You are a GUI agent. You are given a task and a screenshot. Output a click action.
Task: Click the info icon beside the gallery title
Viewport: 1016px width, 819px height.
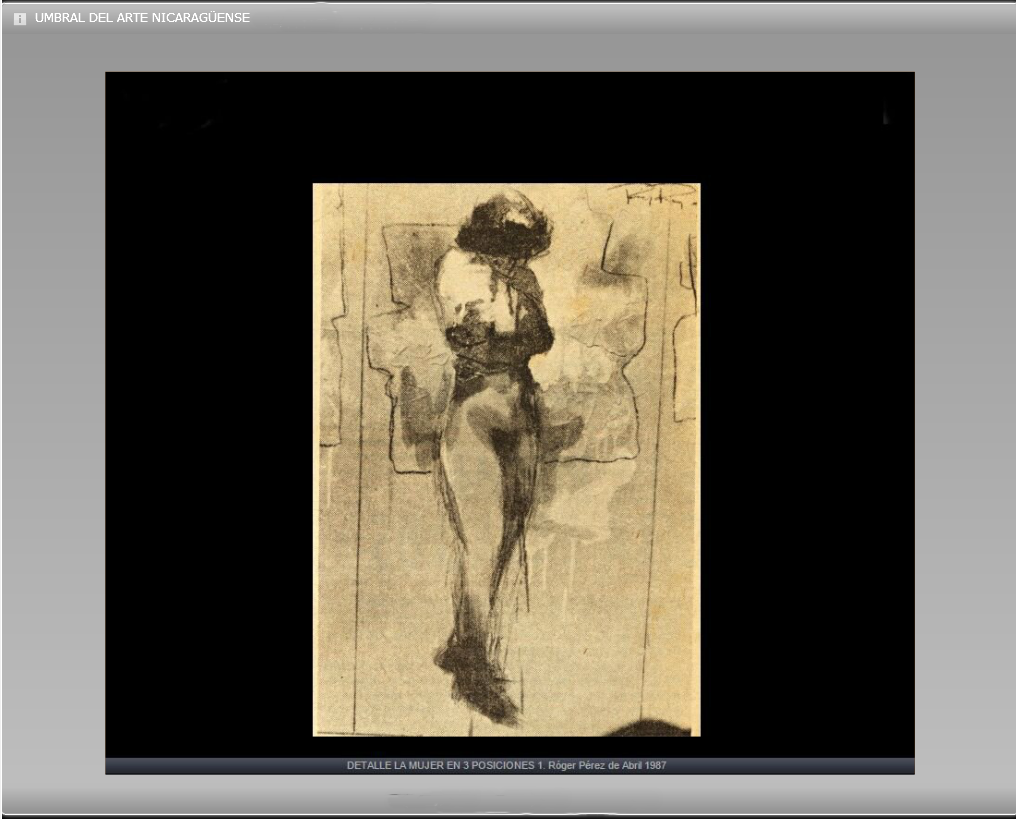[x=20, y=19]
